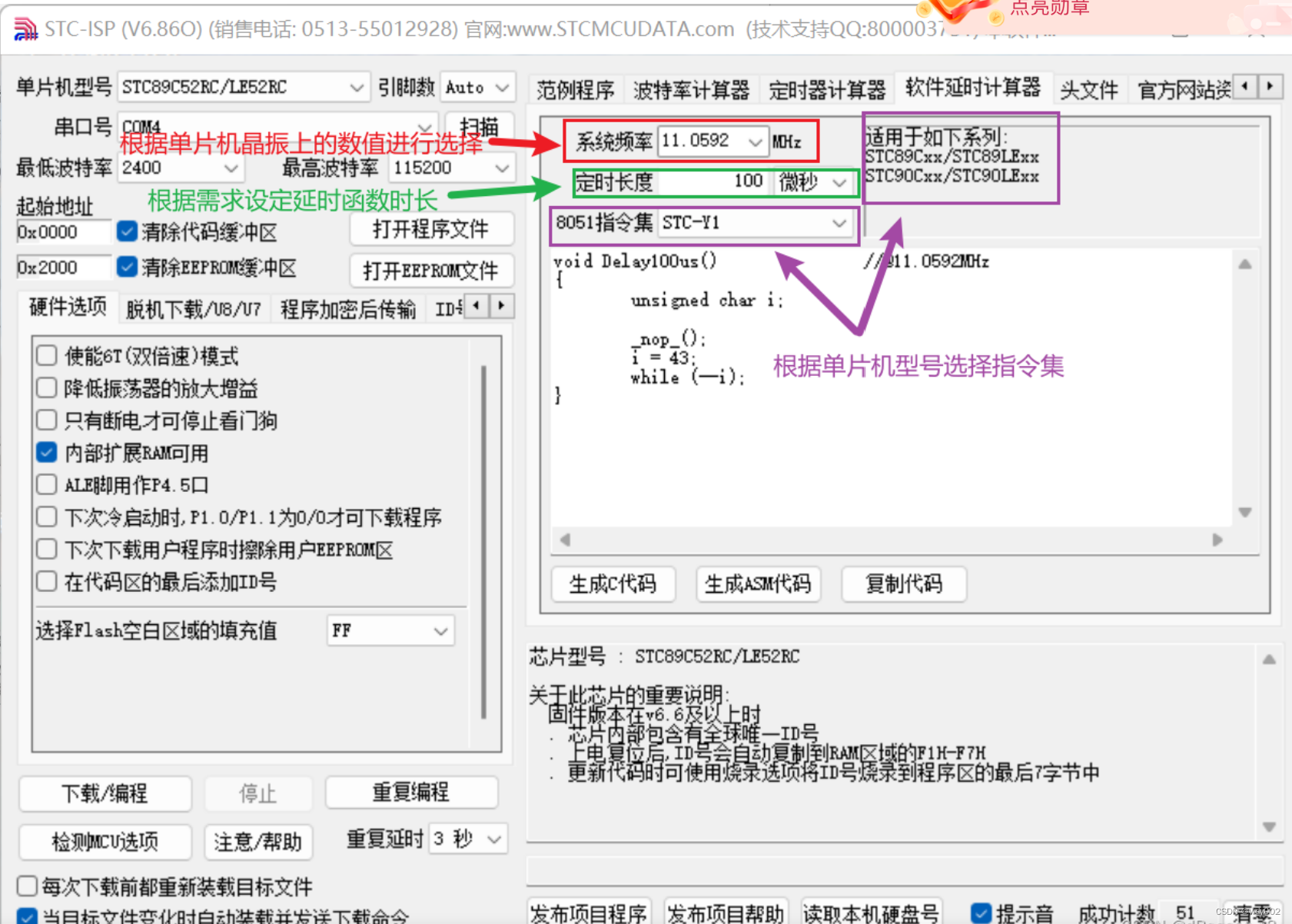Toggle reduce oscillator gain option
This screenshot has height=924, width=1292.
47,388
